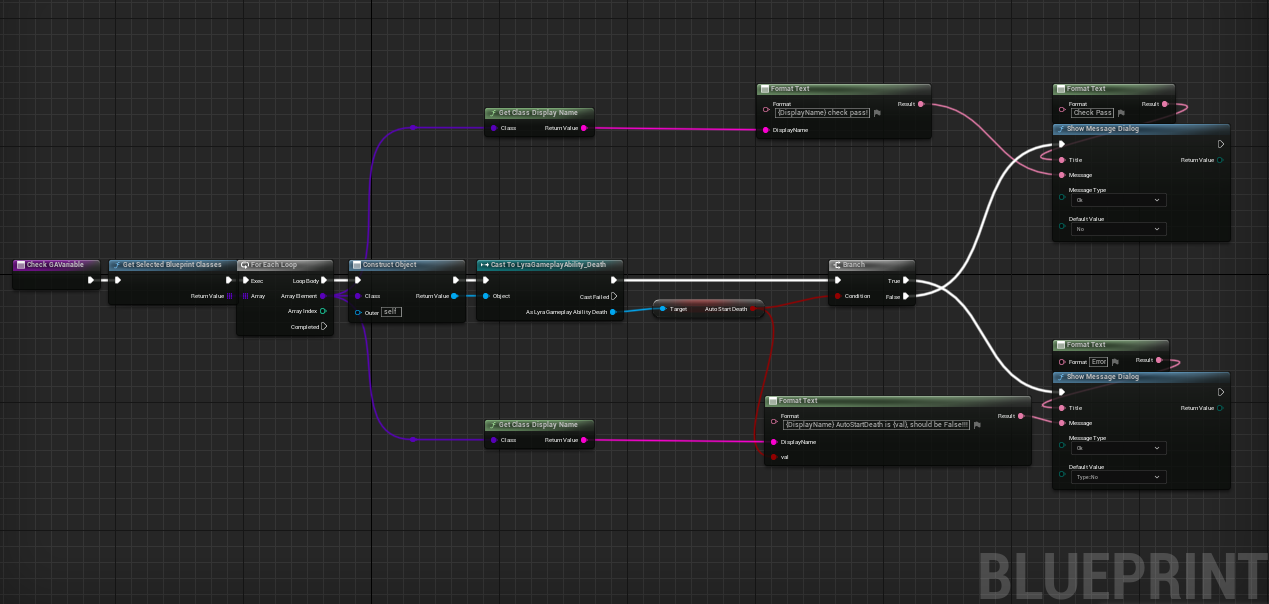Click the Completed pin on For Each Loop
The width and height of the screenshot is (1269, 604).
[x=324, y=326]
